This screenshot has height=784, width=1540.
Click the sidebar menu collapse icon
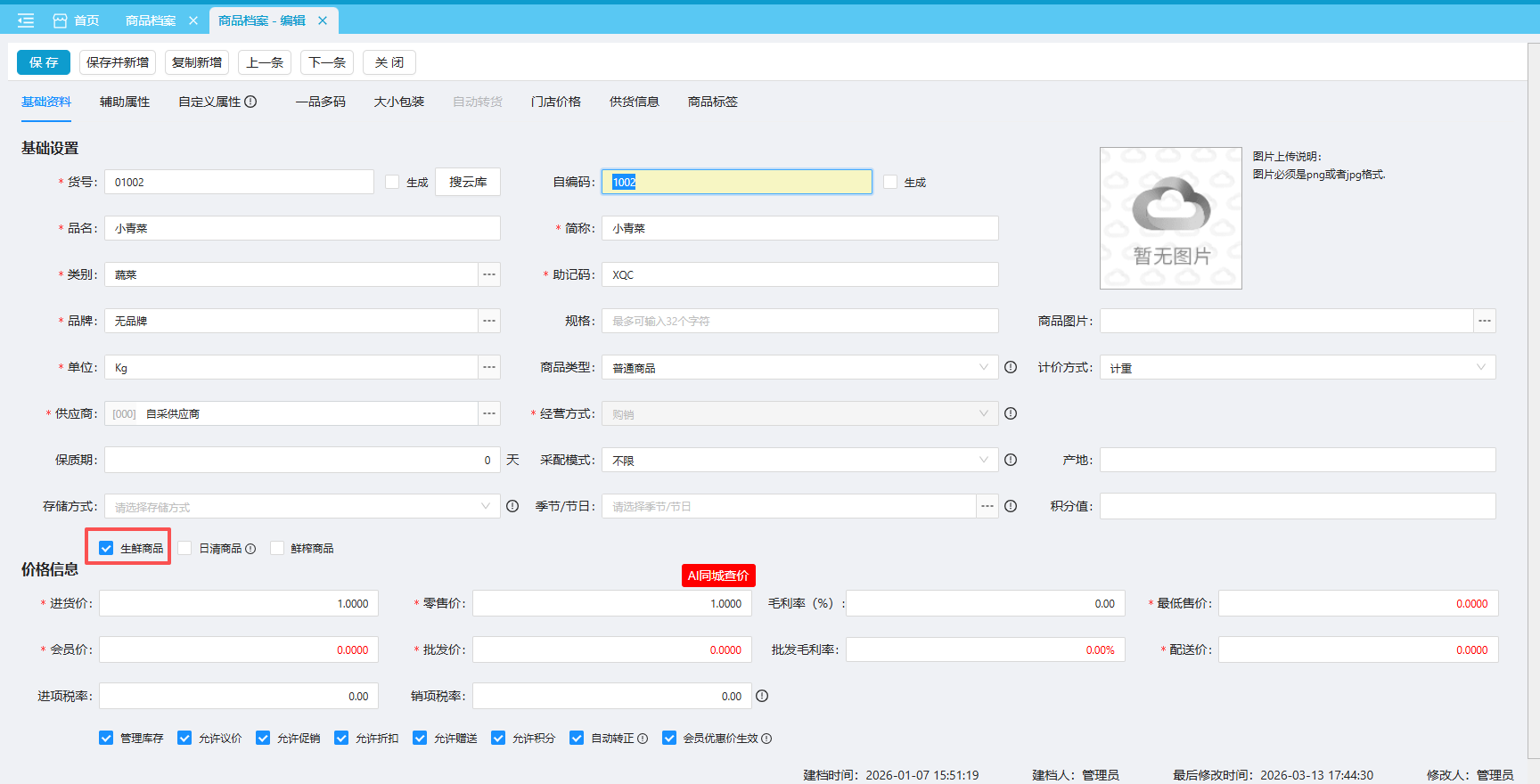point(26,20)
